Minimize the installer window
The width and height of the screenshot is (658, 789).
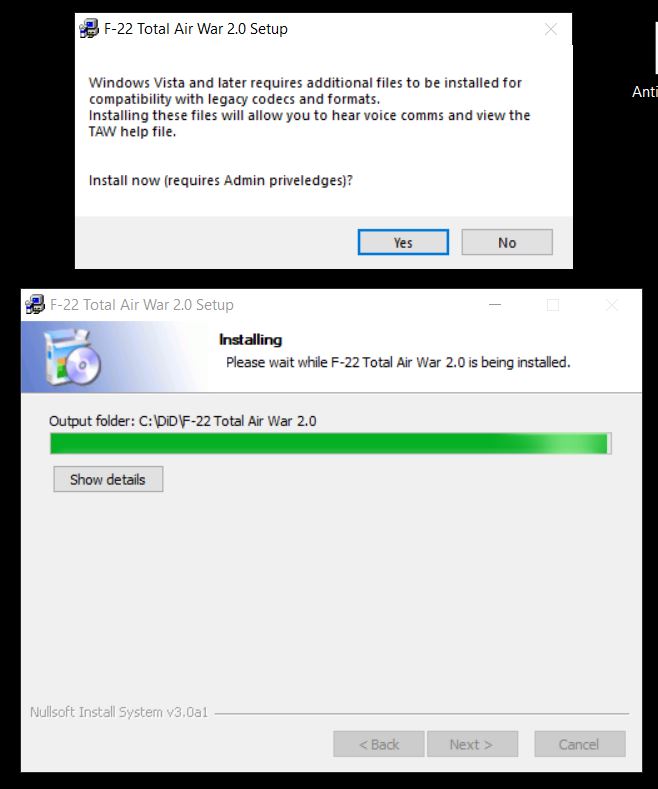pos(495,305)
